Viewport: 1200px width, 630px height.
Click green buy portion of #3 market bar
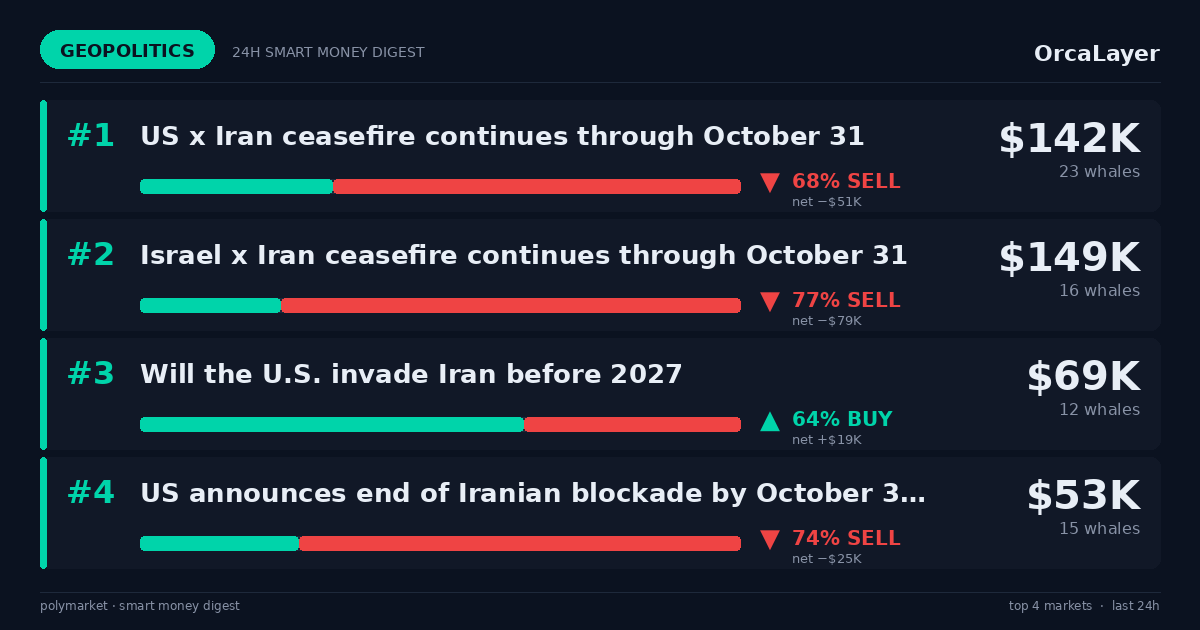click(332, 424)
